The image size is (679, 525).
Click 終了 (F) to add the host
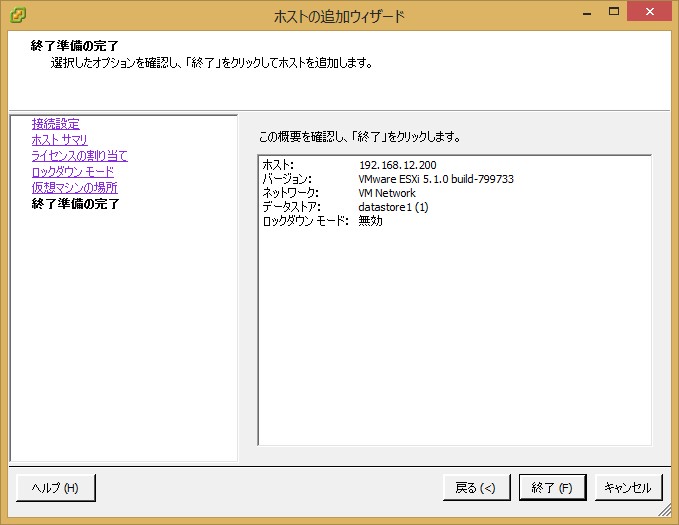tap(553, 488)
